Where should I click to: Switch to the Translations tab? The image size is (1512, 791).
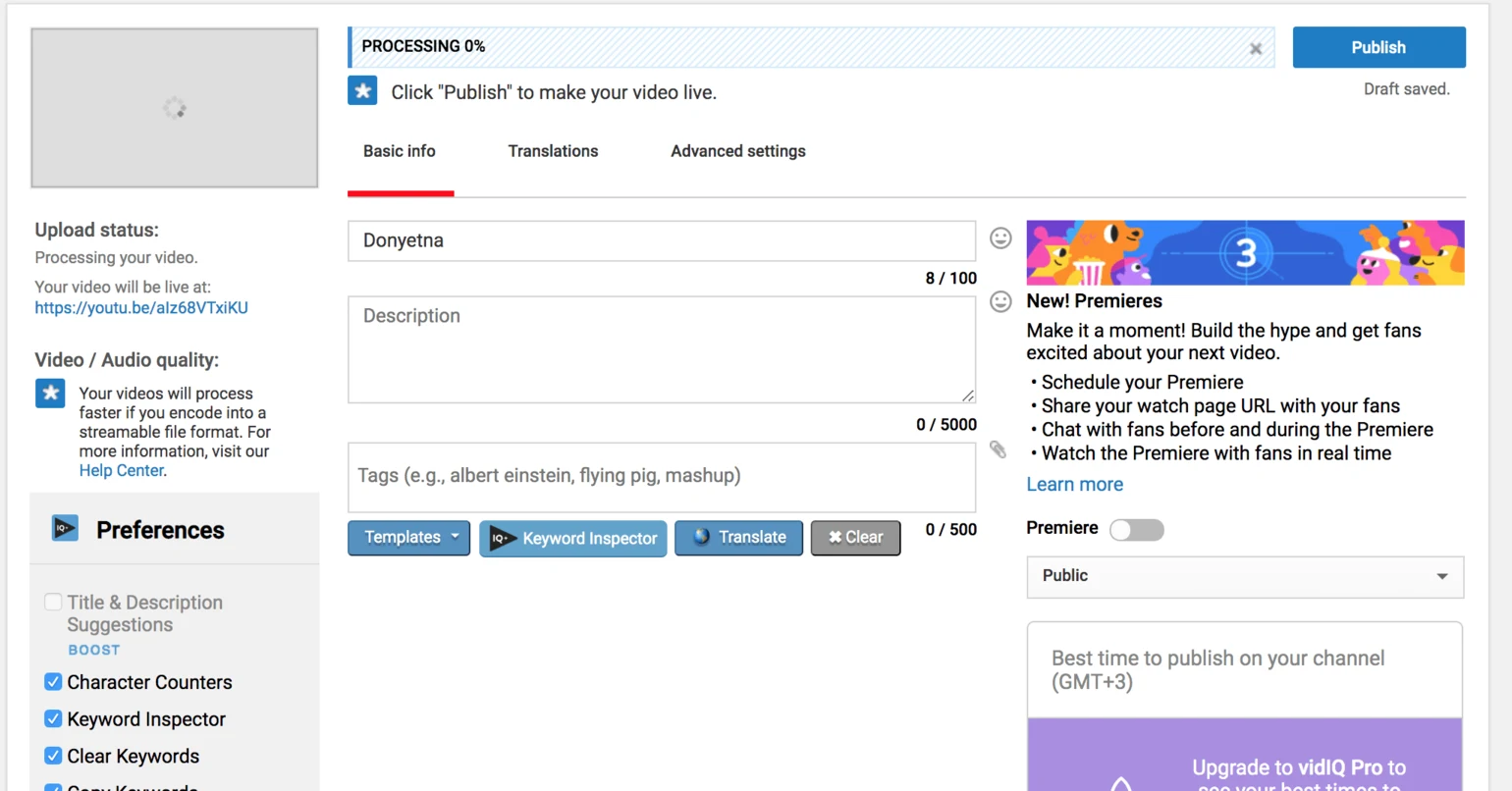[553, 151]
